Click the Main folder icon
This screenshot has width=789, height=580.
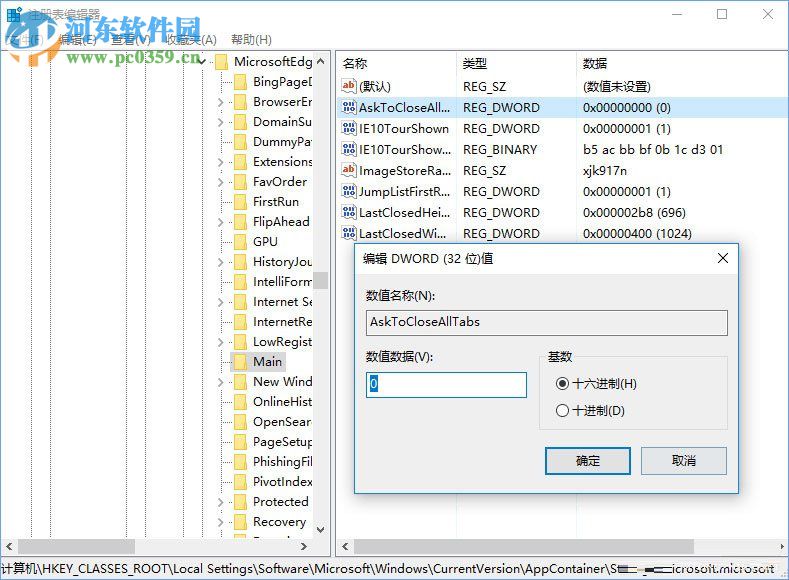(241, 362)
